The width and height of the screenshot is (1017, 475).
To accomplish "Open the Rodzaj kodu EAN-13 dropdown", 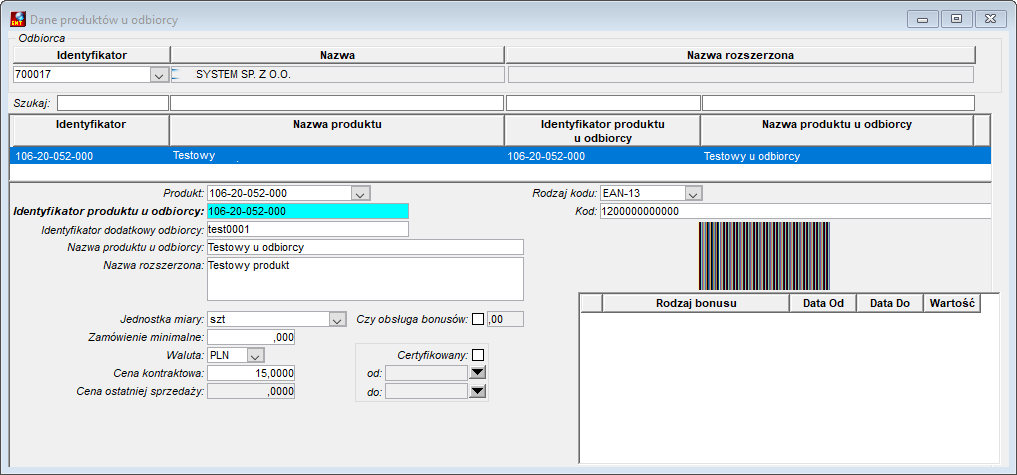I will tap(694, 193).
